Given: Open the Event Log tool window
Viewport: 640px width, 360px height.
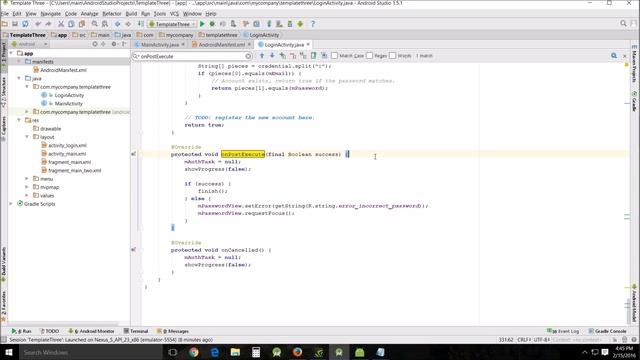Looking at the screenshot, I should tap(563, 331).
